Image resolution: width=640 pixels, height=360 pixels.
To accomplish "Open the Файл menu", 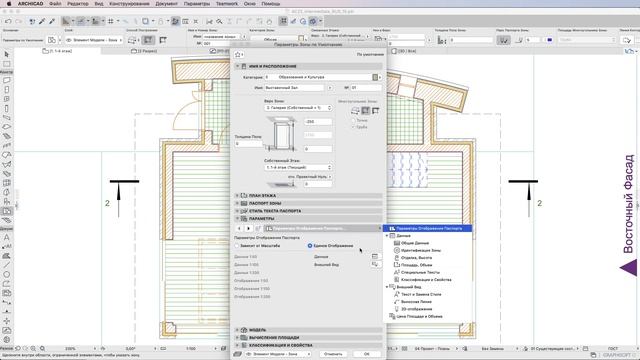I will pos(56,4).
